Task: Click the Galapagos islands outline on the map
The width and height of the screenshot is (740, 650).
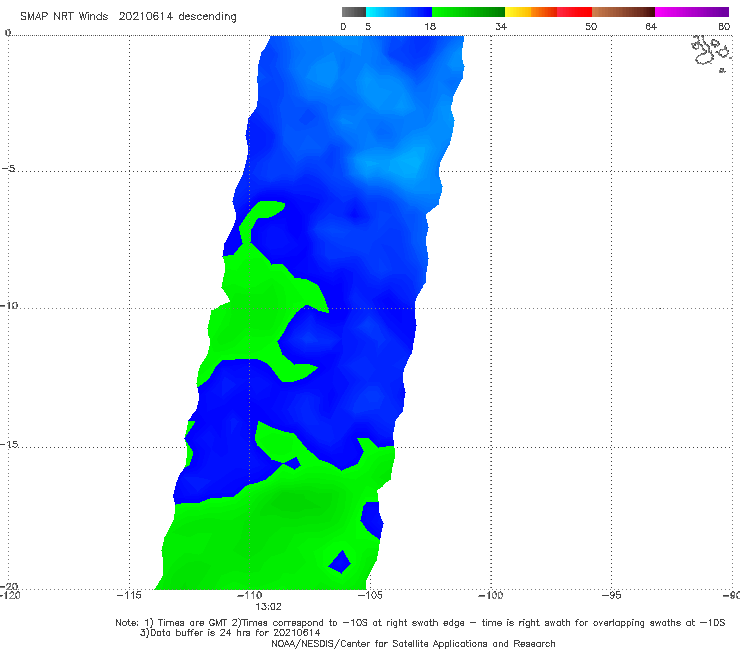Action: [x=712, y=52]
